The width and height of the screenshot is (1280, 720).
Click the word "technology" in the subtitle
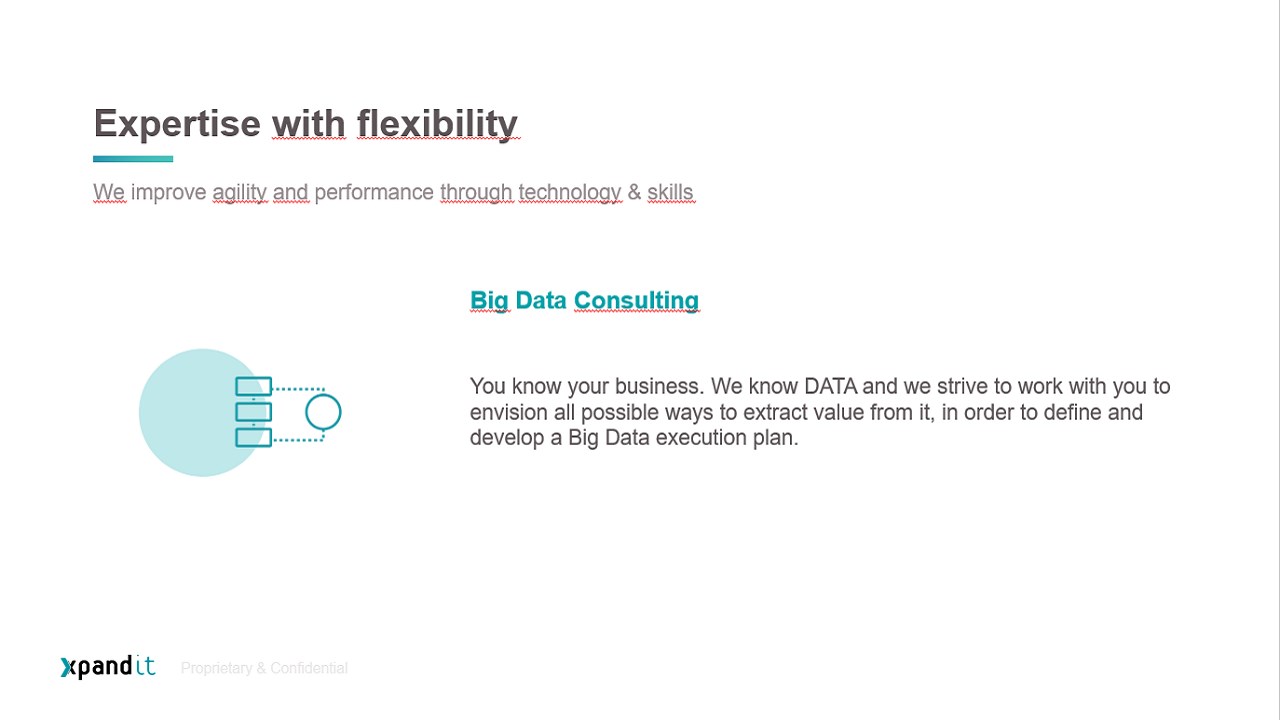(569, 192)
